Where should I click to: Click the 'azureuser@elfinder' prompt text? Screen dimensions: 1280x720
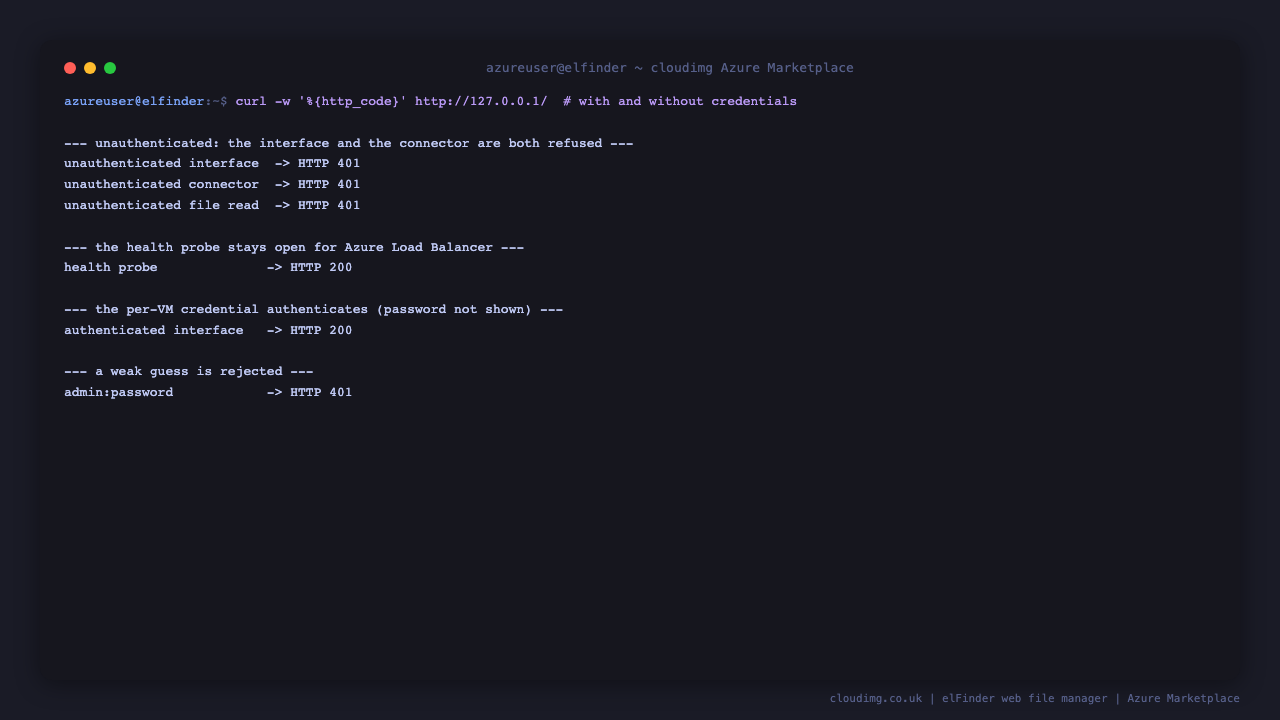(134, 102)
